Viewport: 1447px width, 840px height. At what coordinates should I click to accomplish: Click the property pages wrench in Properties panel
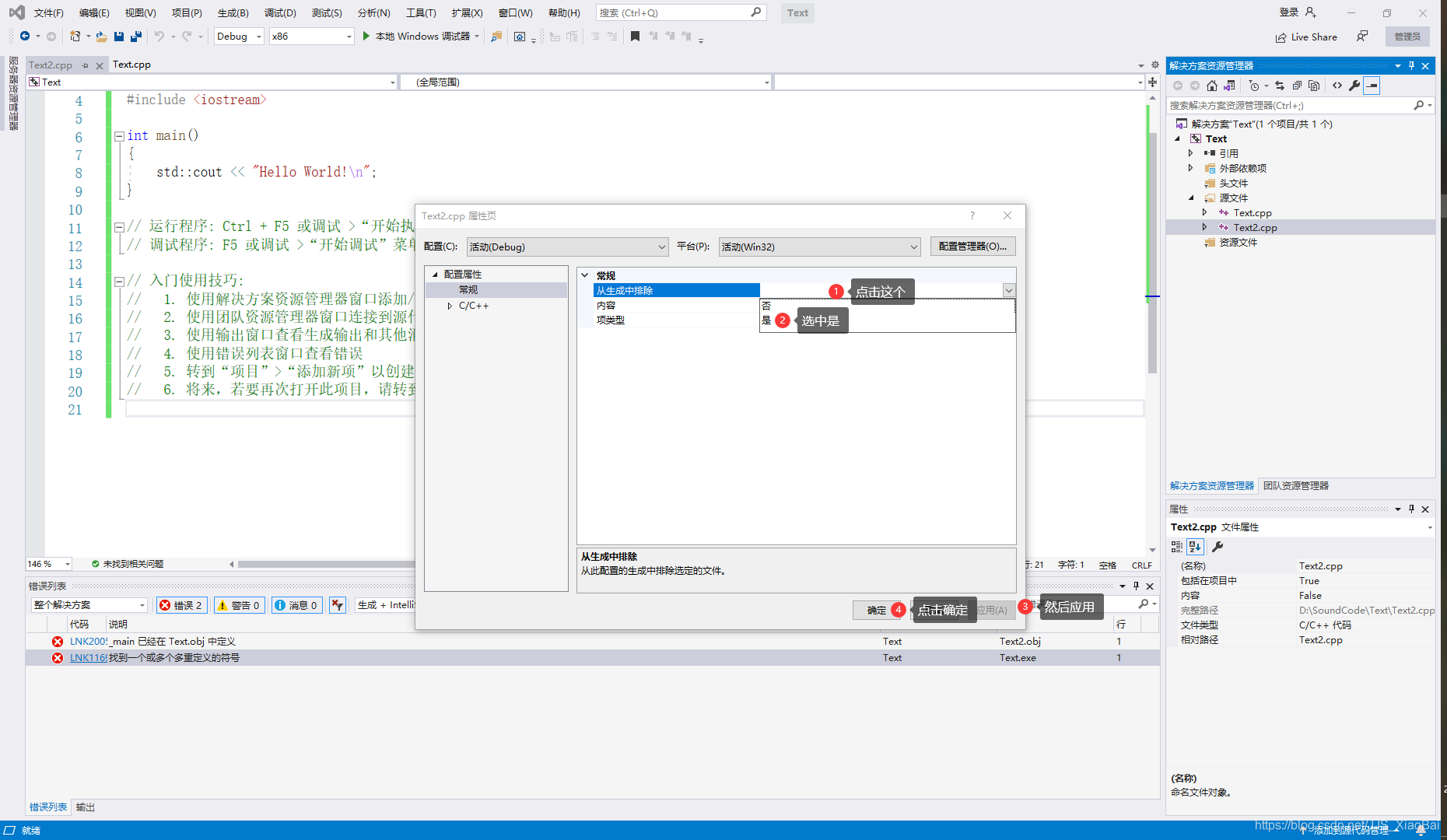tap(1218, 547)
